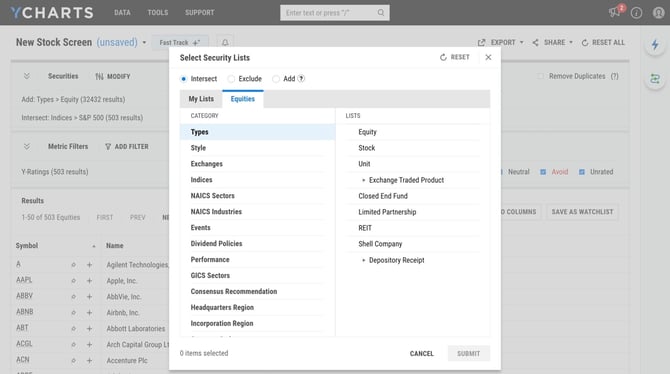Open the info help icon

(636, 13)
